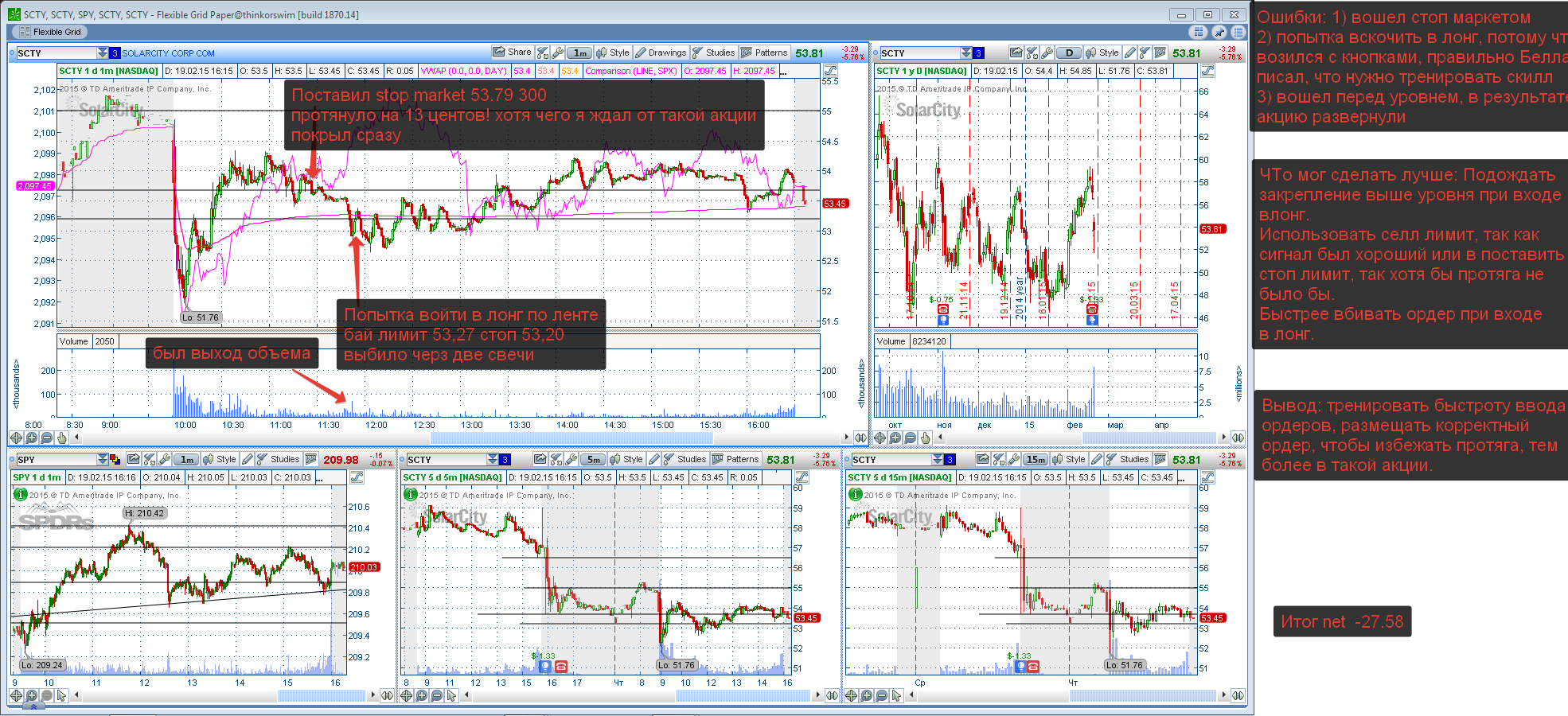Click pointer cursor icon below SPY chart
Screen dimensions: 1568x716
tap(61, 695)
